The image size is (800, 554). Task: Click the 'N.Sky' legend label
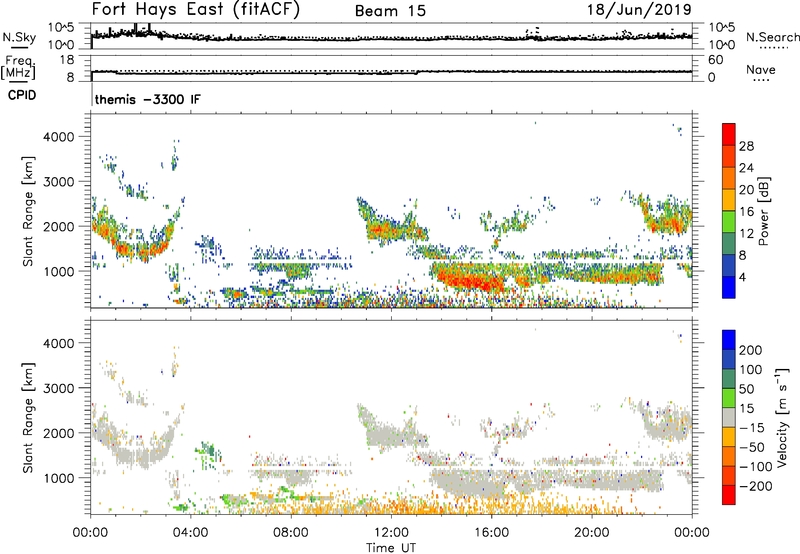19,37
